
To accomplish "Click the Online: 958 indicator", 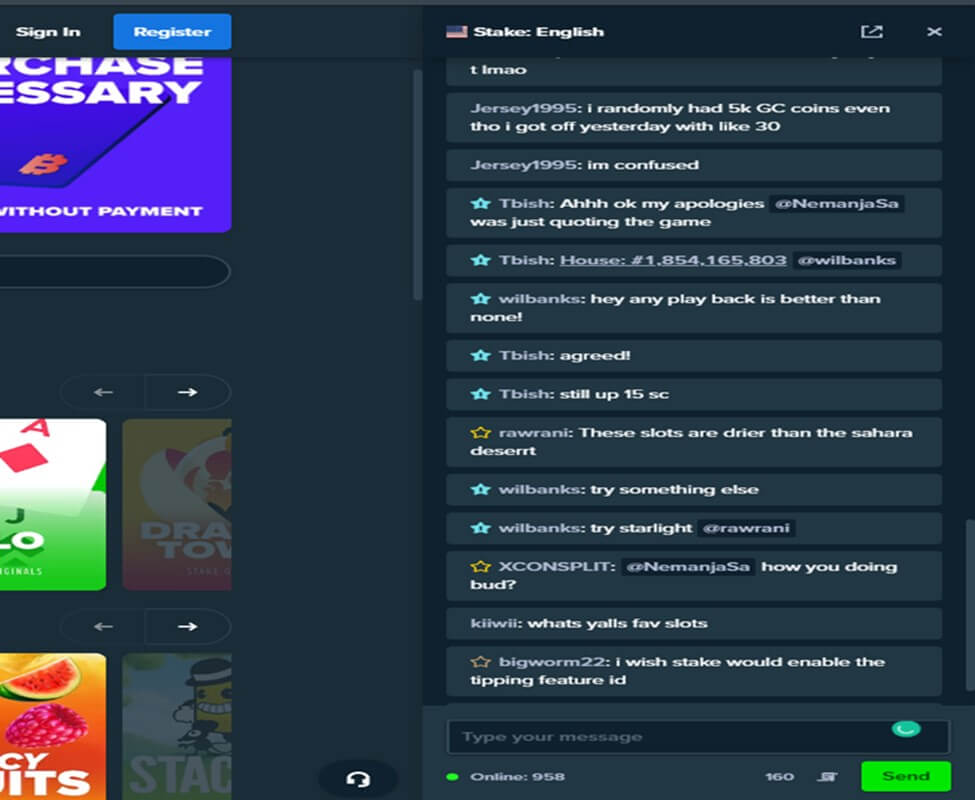I will coord(506,776).
